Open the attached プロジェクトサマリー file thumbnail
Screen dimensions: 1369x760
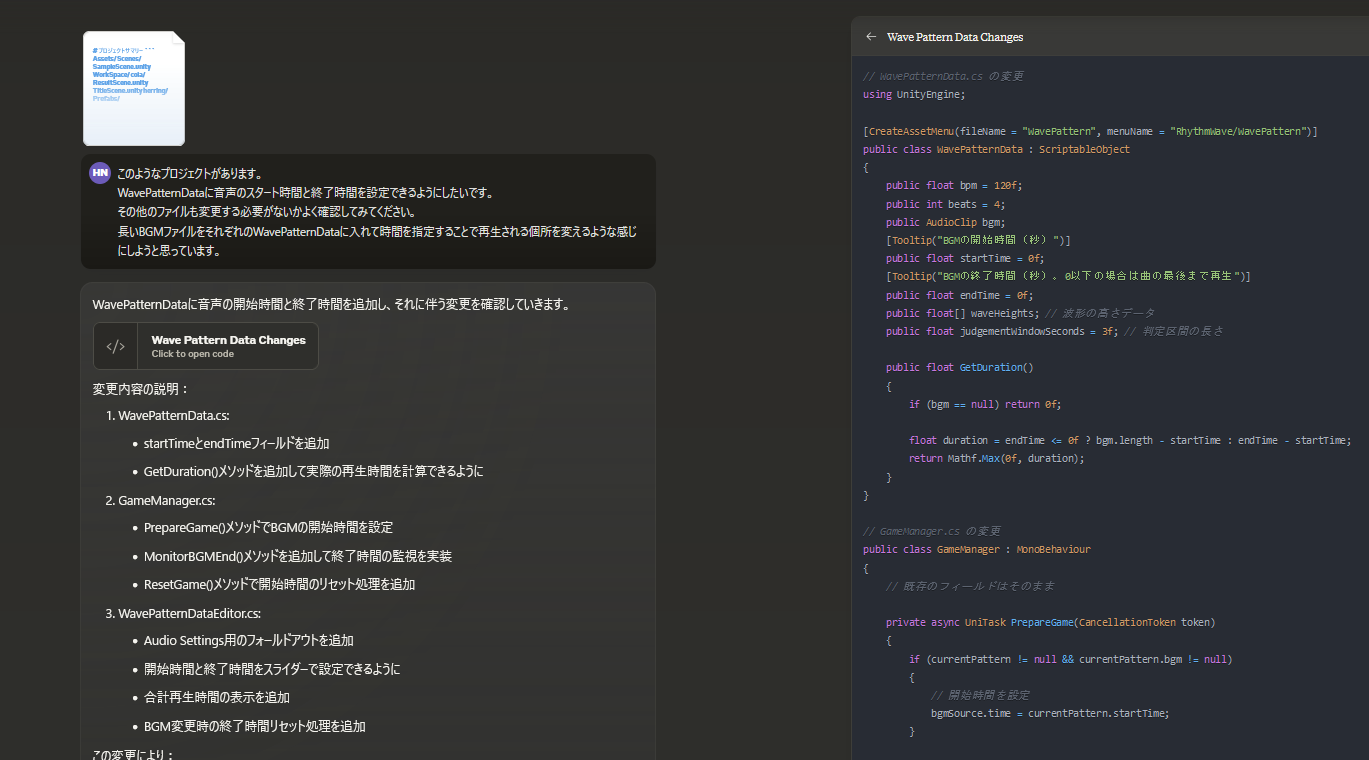tap(133, 88)
